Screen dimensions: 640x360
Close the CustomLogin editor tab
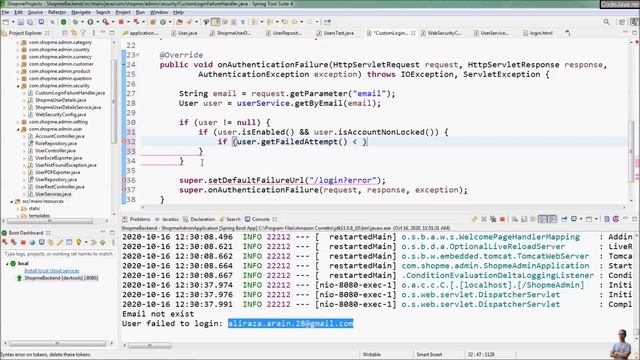(413, 33)
